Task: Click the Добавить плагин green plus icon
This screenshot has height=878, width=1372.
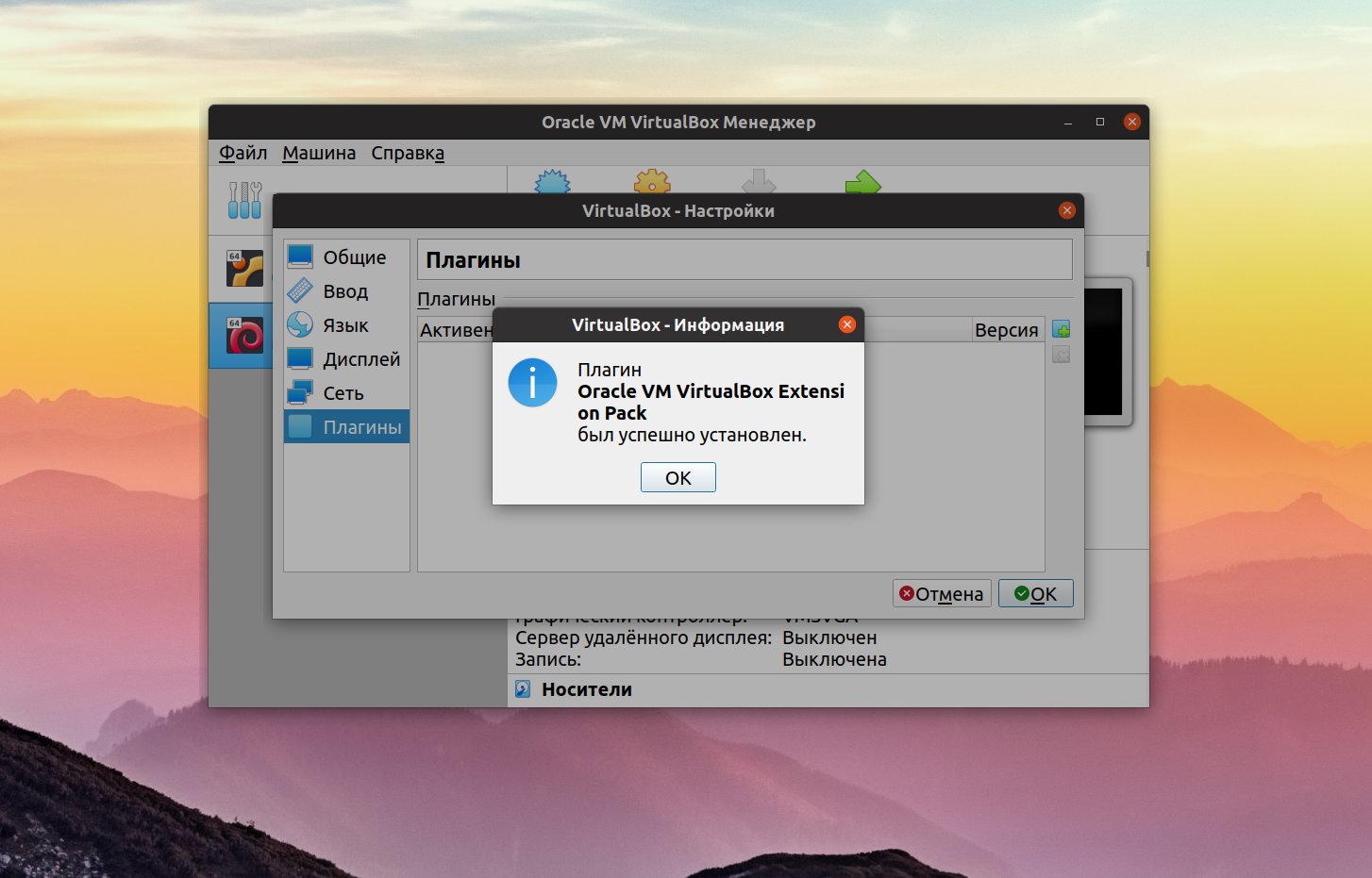Action: tap(1061, 328)
